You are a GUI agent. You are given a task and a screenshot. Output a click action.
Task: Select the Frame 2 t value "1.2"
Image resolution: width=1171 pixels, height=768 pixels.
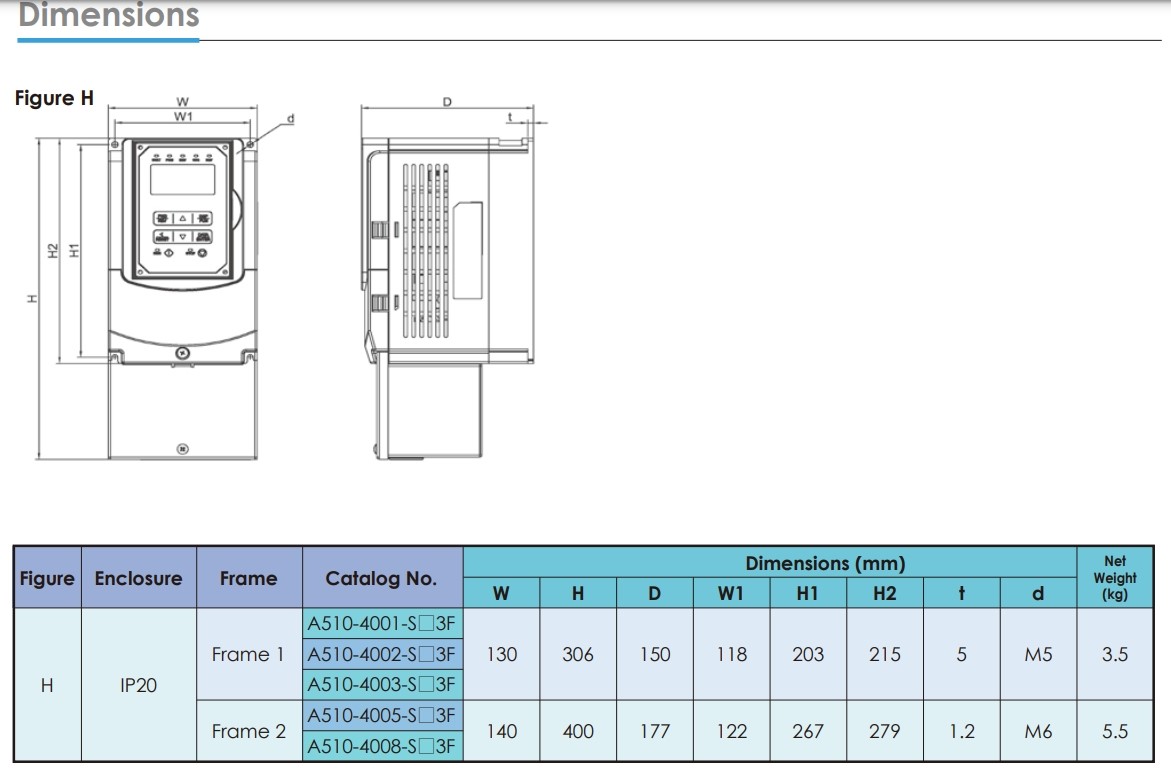962,731
